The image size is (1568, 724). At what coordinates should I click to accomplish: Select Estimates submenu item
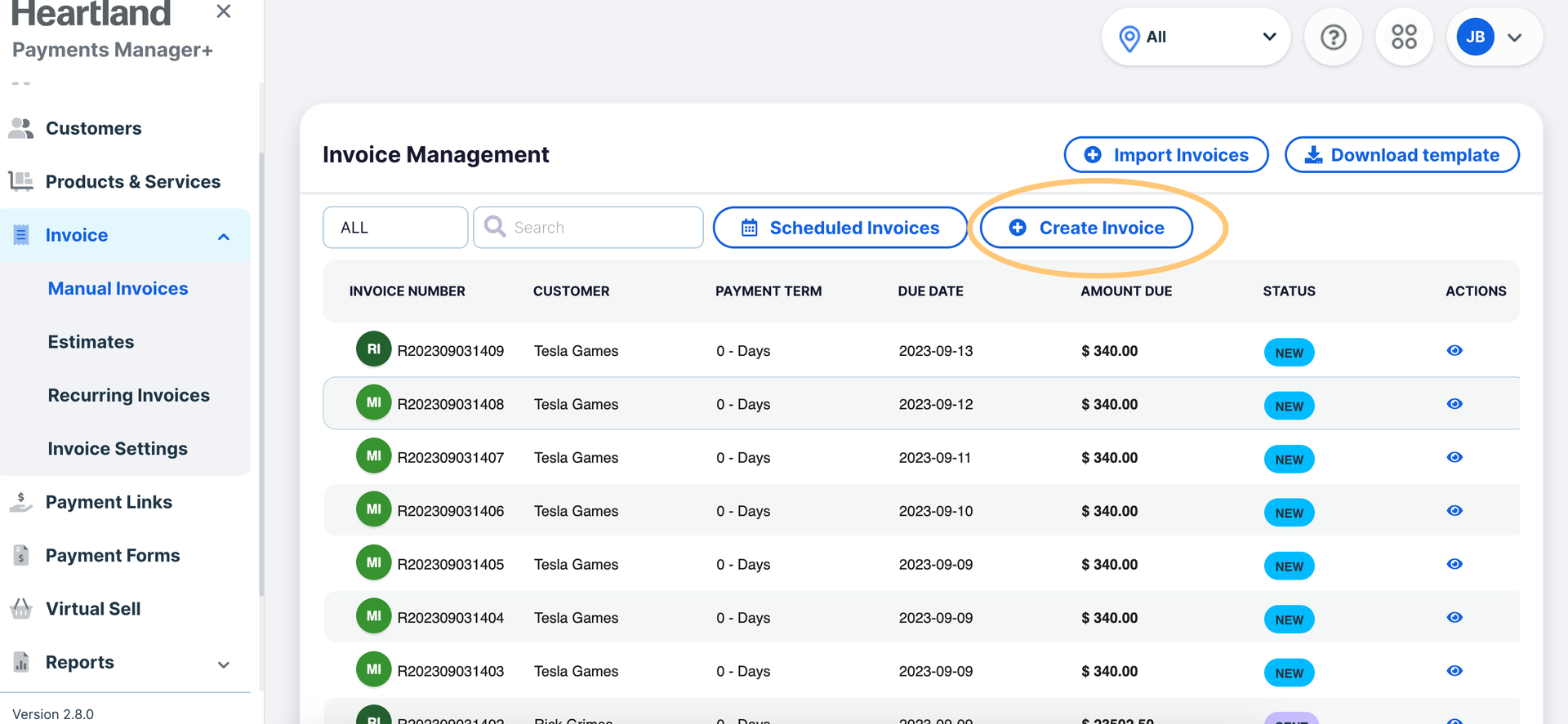click(x=91, y=342)
